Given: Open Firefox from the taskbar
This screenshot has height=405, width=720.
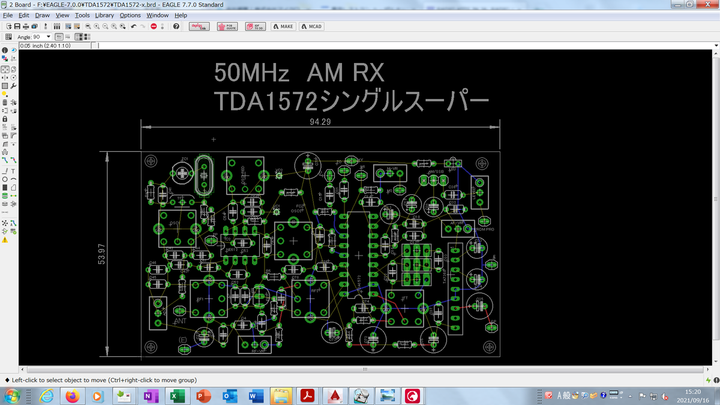Looking at the screenshot, I should click(72, 396).
